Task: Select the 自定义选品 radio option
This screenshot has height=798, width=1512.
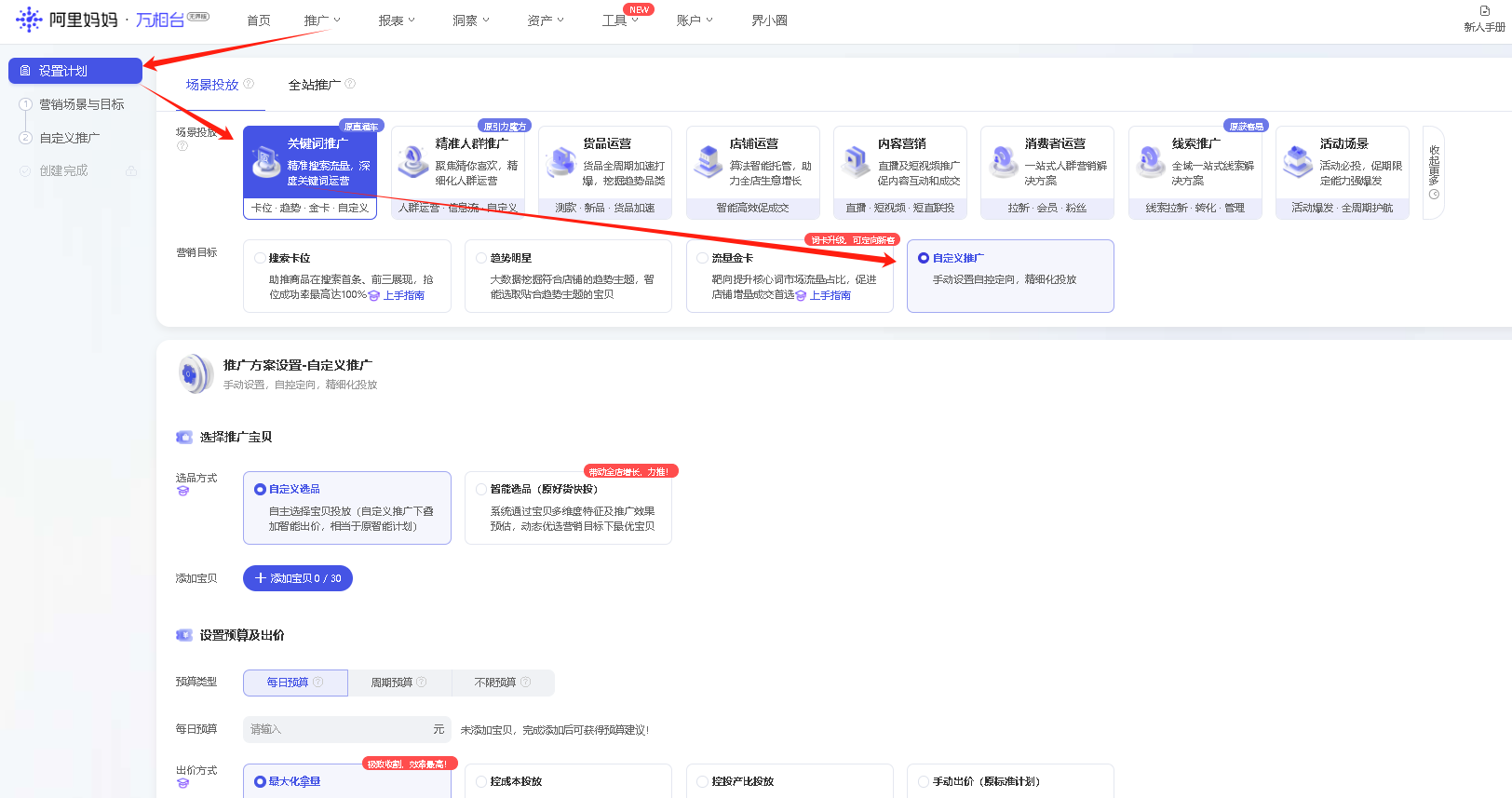Action: click(260, 489)
